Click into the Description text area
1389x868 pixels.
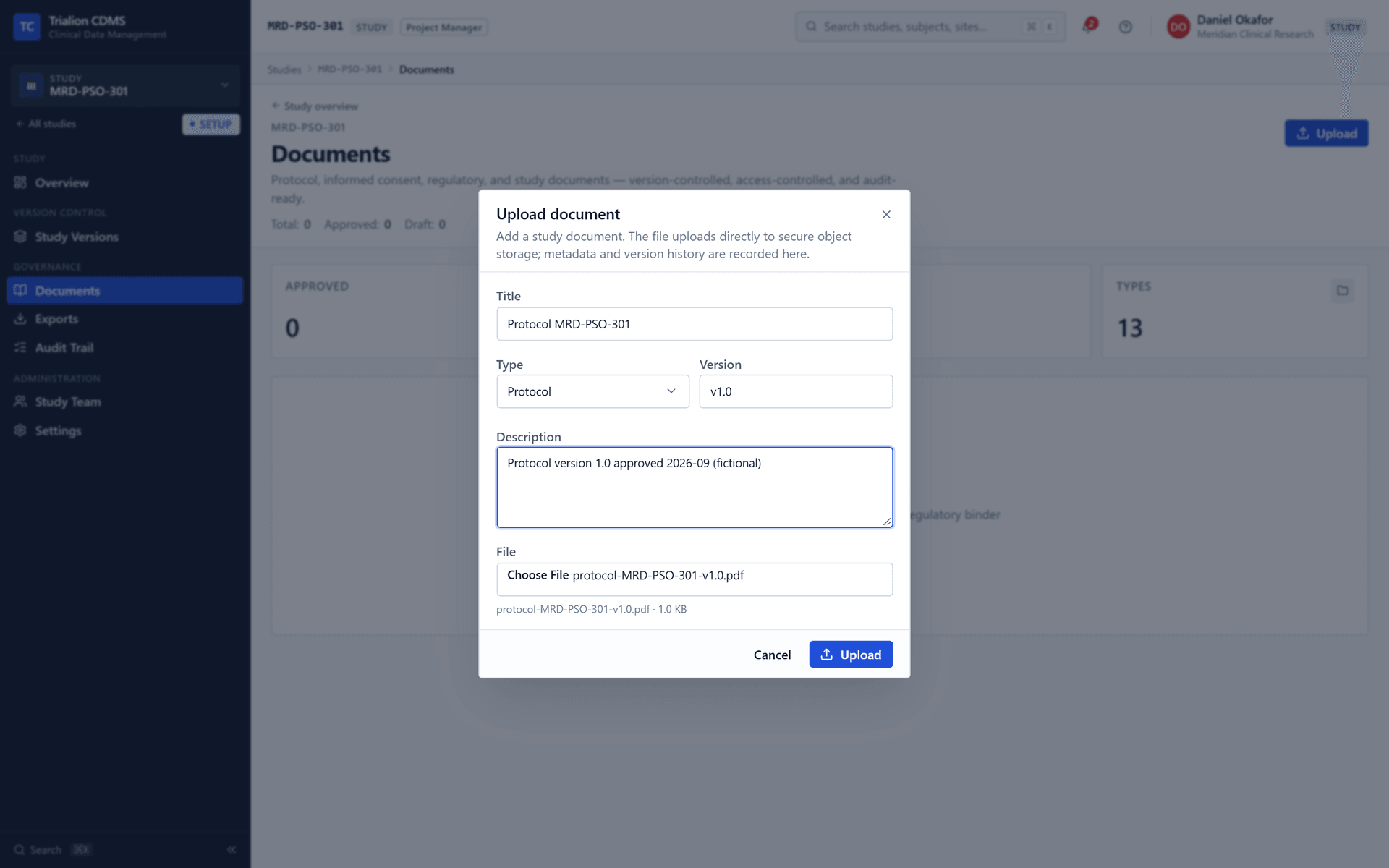694,488
